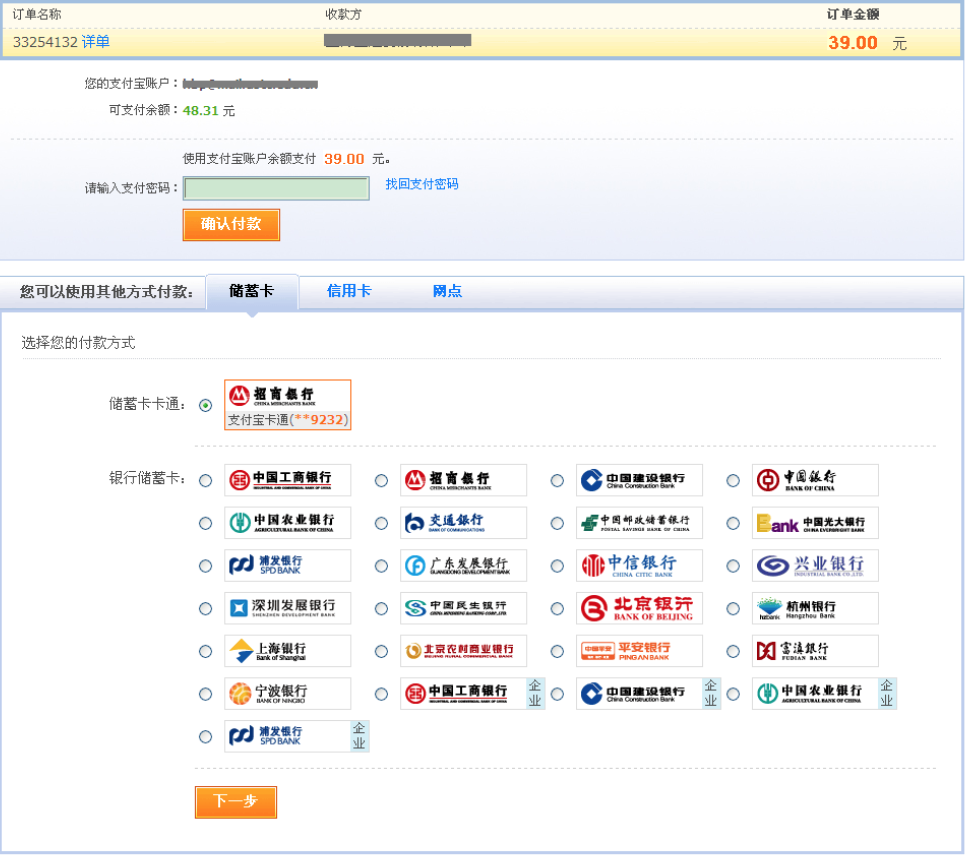This screenshot has width=967, height=855.
Task: Choose the 中国邮政储蓄银行 logo
Action: pos(638,523)
